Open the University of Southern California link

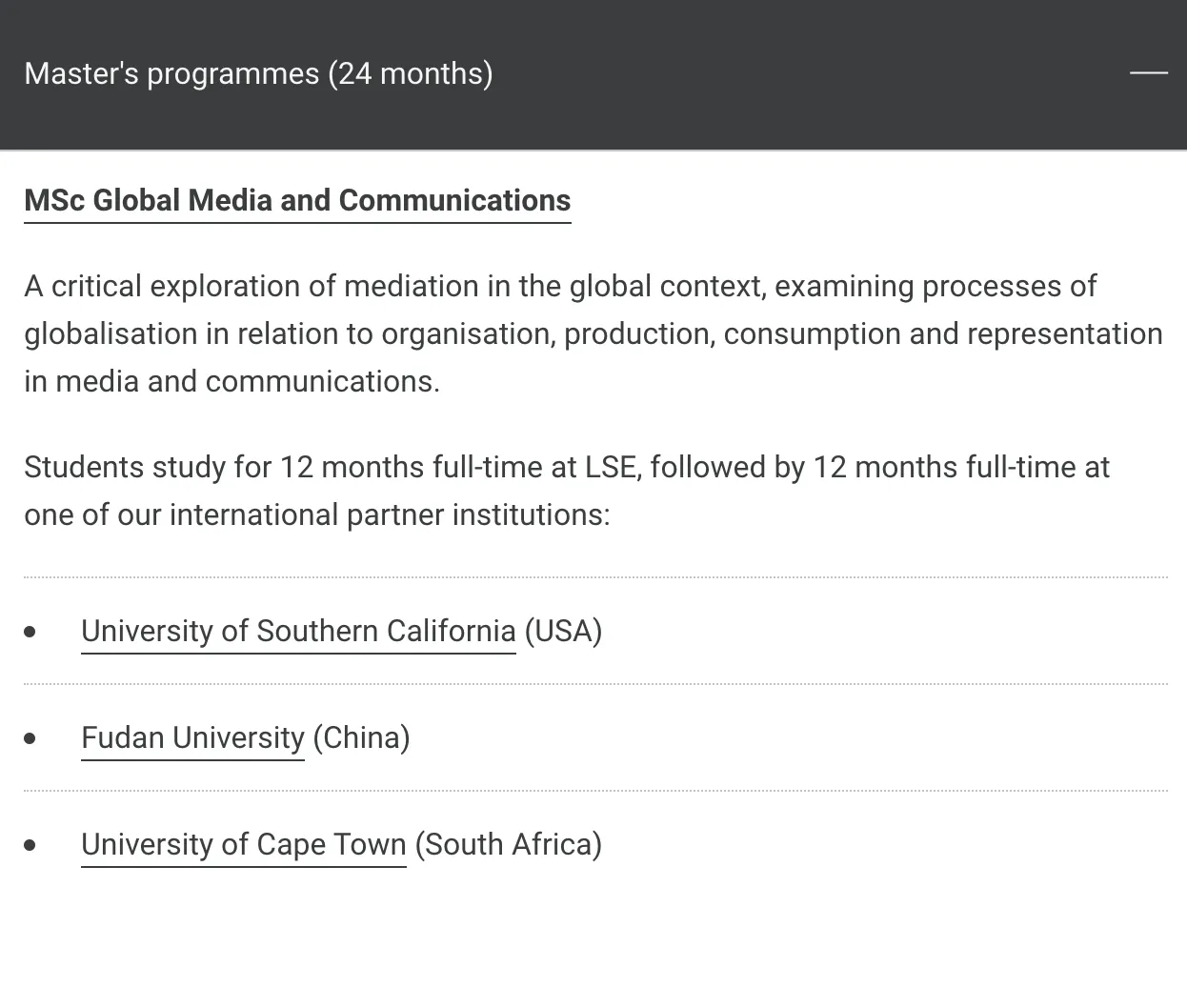[298, 631]
